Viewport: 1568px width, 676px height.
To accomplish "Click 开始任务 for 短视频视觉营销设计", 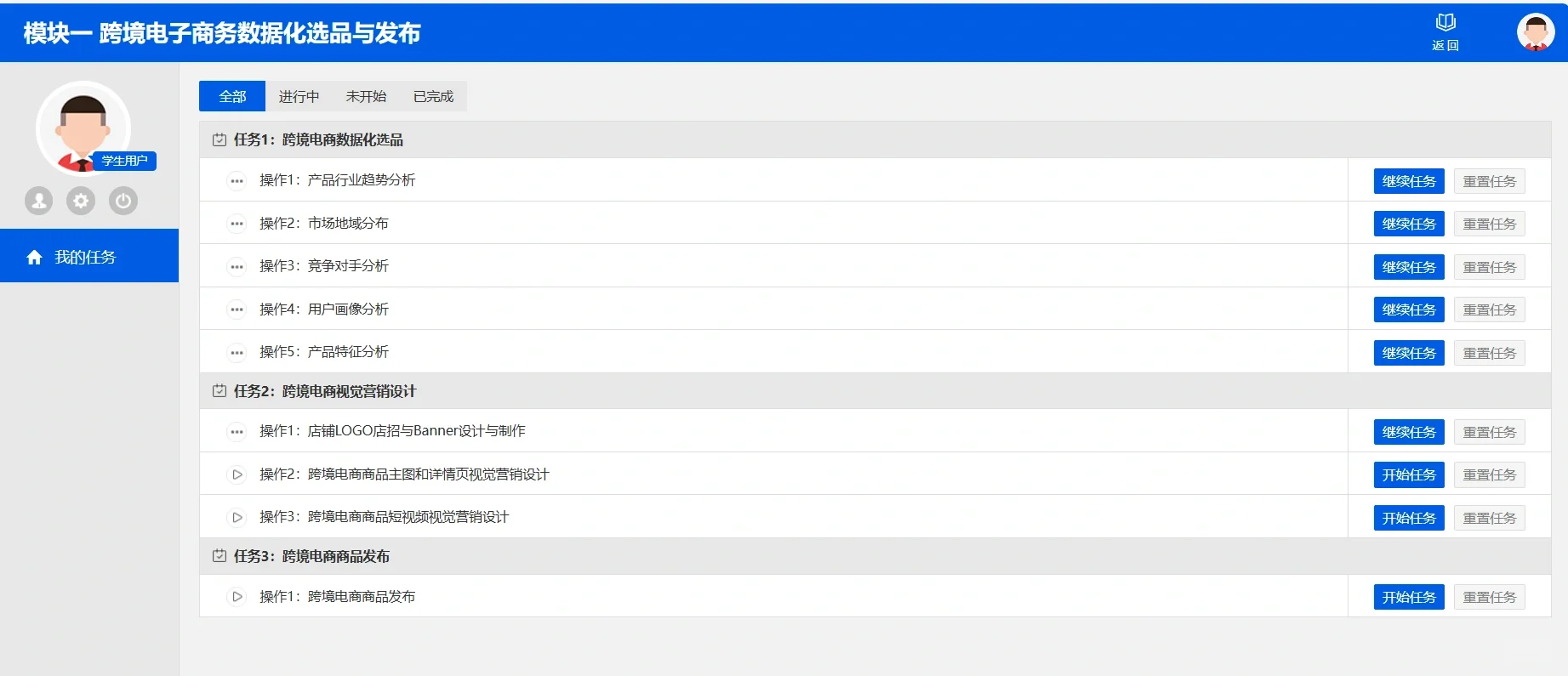I will click(x=1409, y=518).
